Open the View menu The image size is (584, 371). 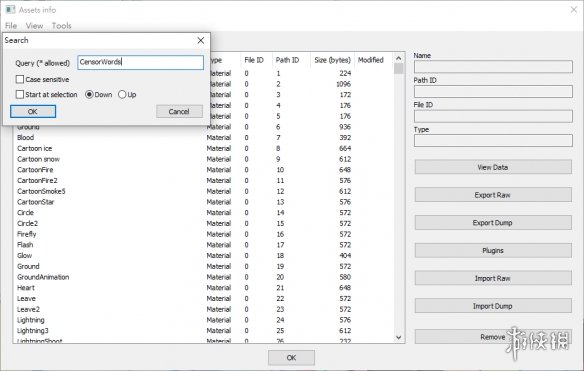(x=34, y=26)
